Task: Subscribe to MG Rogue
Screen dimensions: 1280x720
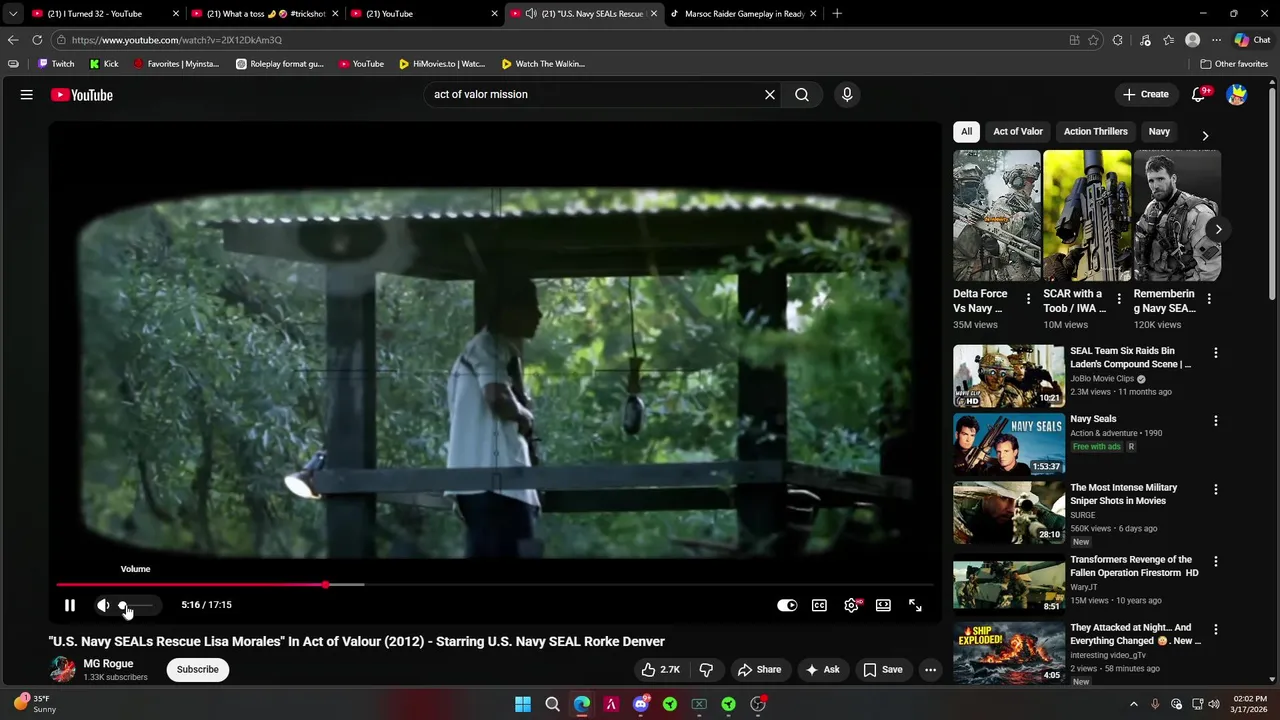Action: (x=198, y=669)
